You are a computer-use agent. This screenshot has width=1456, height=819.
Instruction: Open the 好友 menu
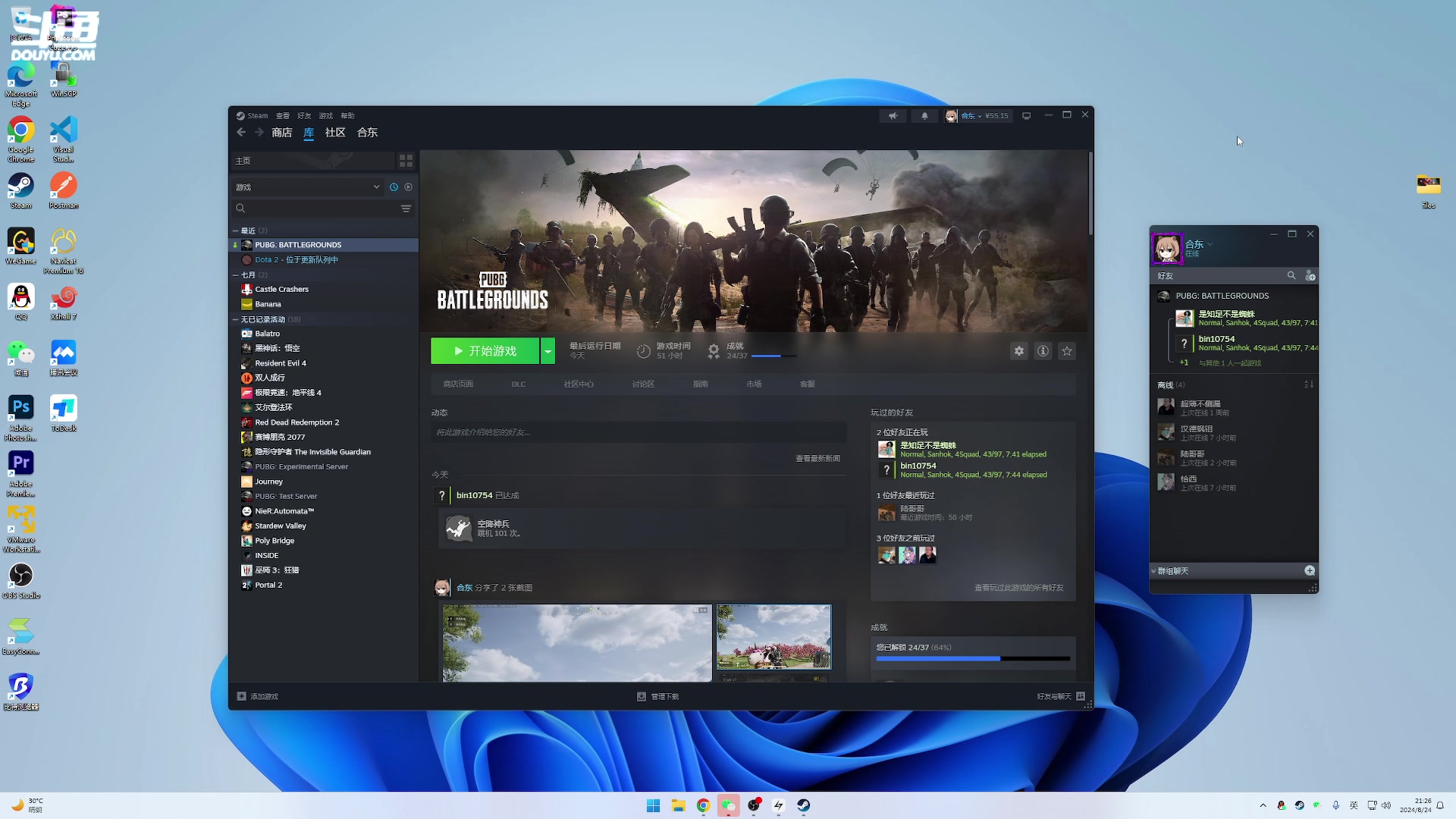(x=304, y=116)
